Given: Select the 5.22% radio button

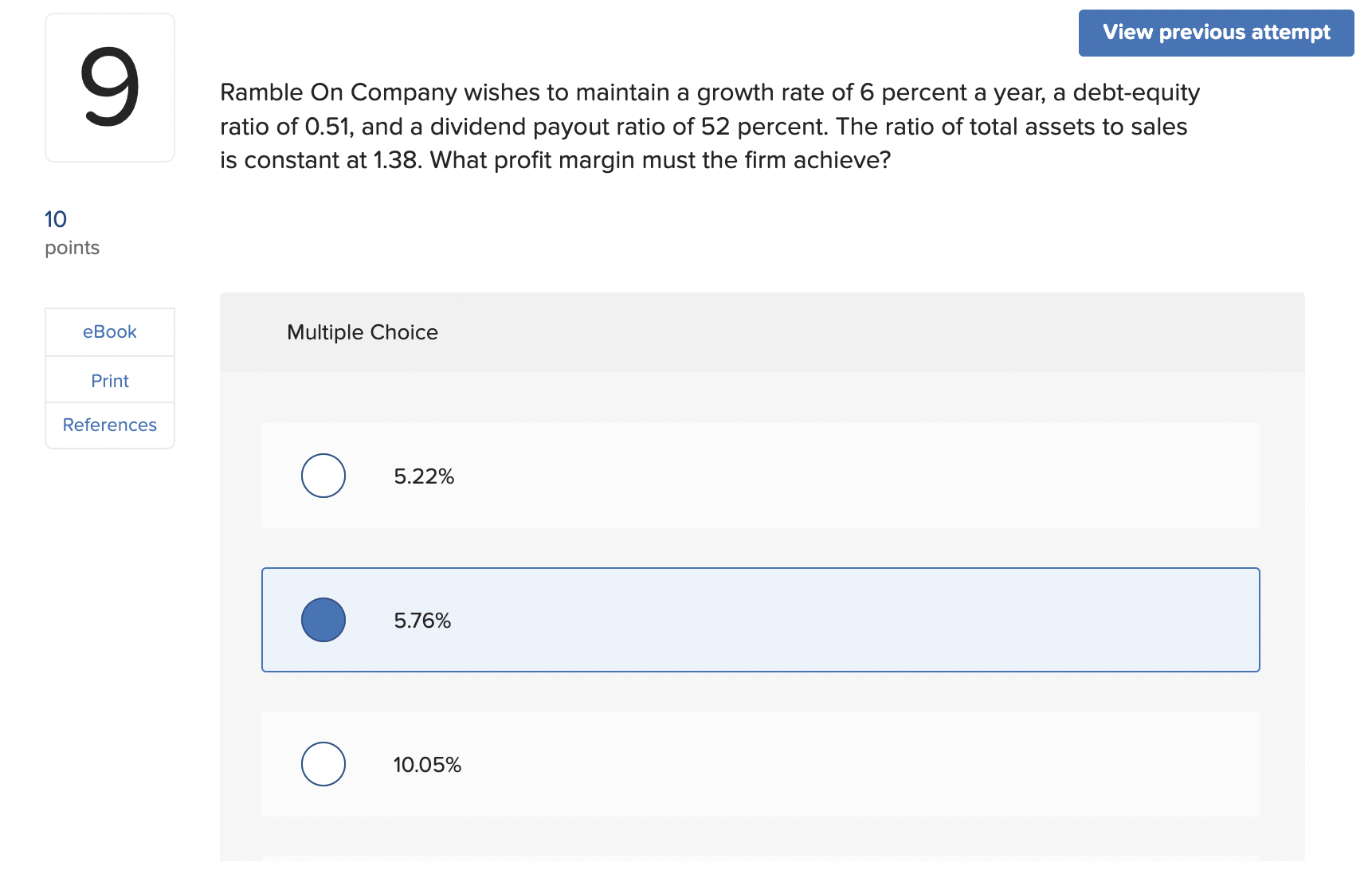Looking at the screenshot, I should [323, 476].
